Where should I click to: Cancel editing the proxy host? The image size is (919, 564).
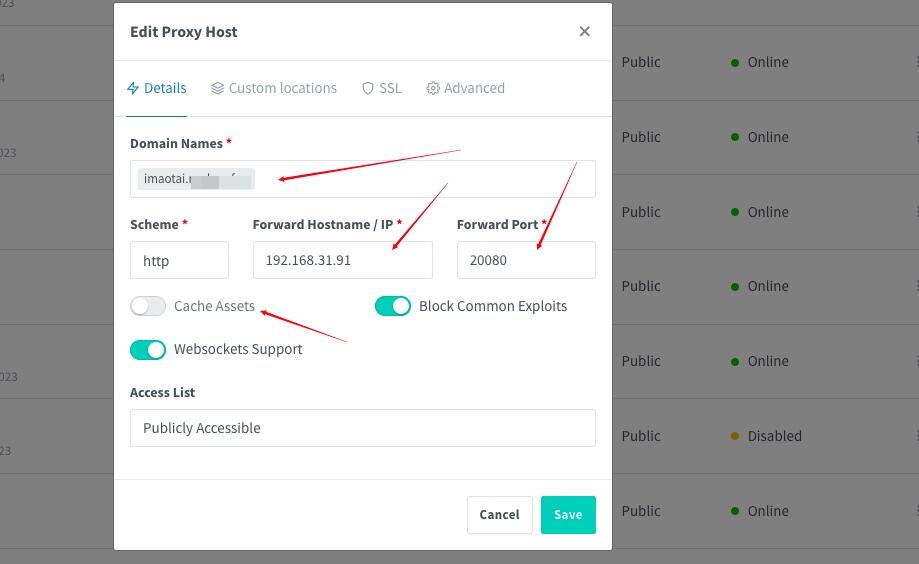tap(499, 515)
